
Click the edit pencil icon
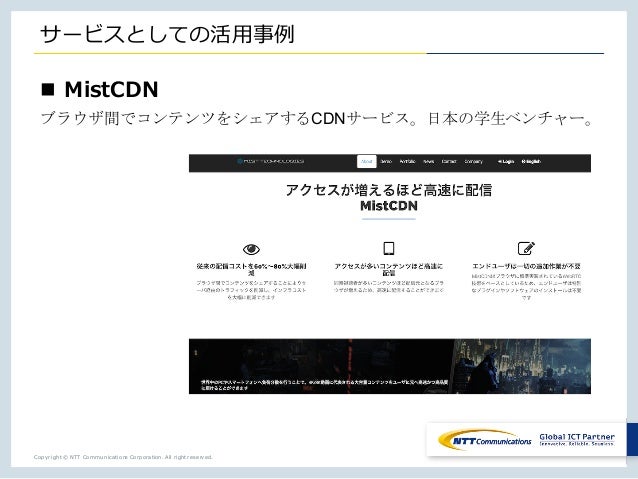(x=526, y=248)
